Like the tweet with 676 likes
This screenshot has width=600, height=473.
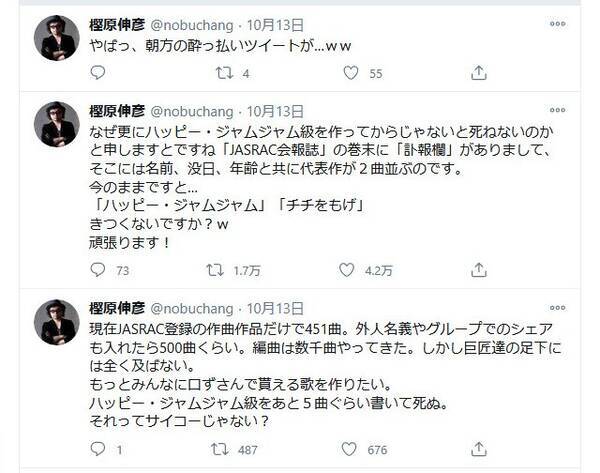point(349,449)
